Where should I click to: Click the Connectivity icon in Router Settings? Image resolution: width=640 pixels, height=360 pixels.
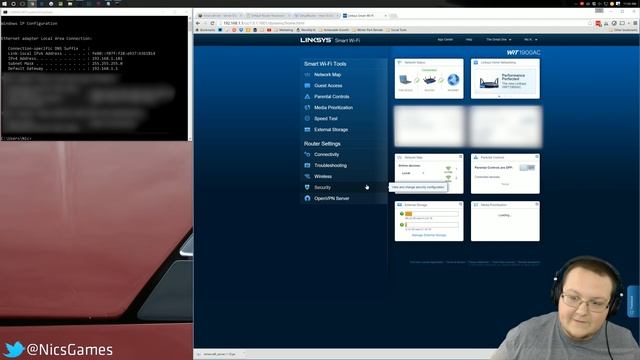coord(307,155)
